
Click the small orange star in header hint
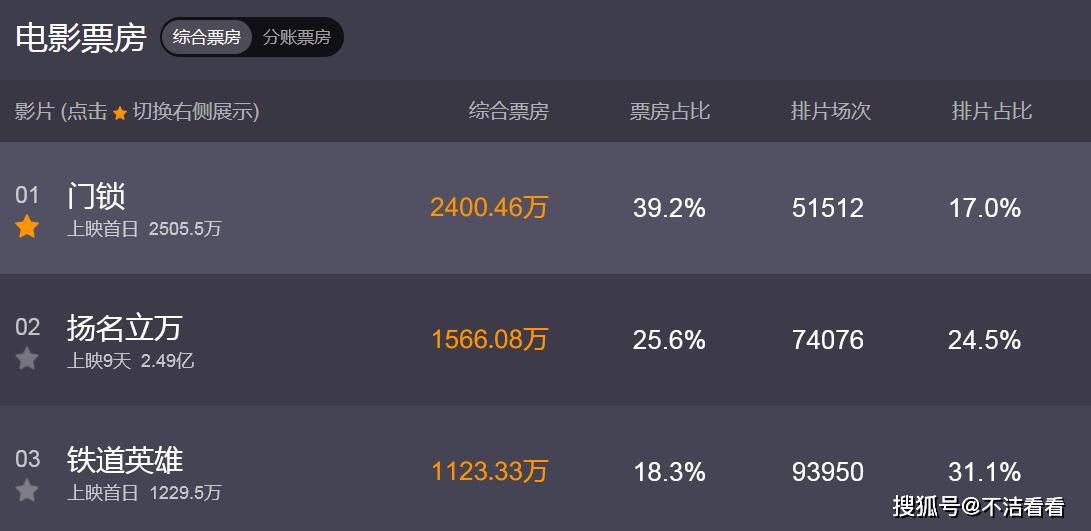pos(120,113)
